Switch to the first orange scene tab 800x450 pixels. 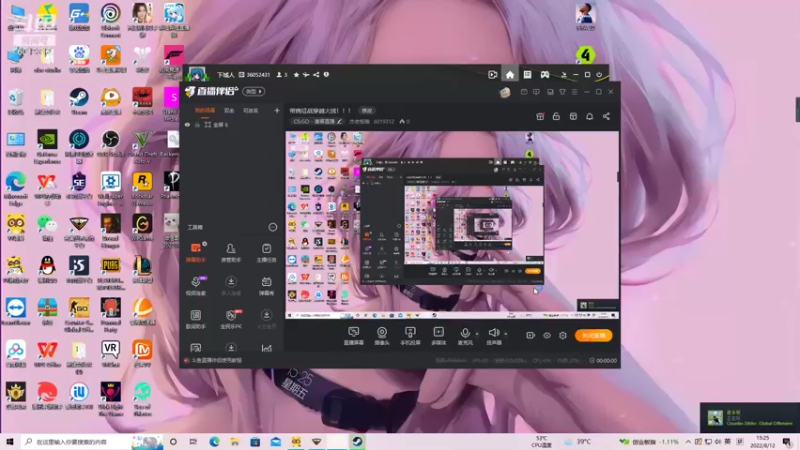coord(205,110)
